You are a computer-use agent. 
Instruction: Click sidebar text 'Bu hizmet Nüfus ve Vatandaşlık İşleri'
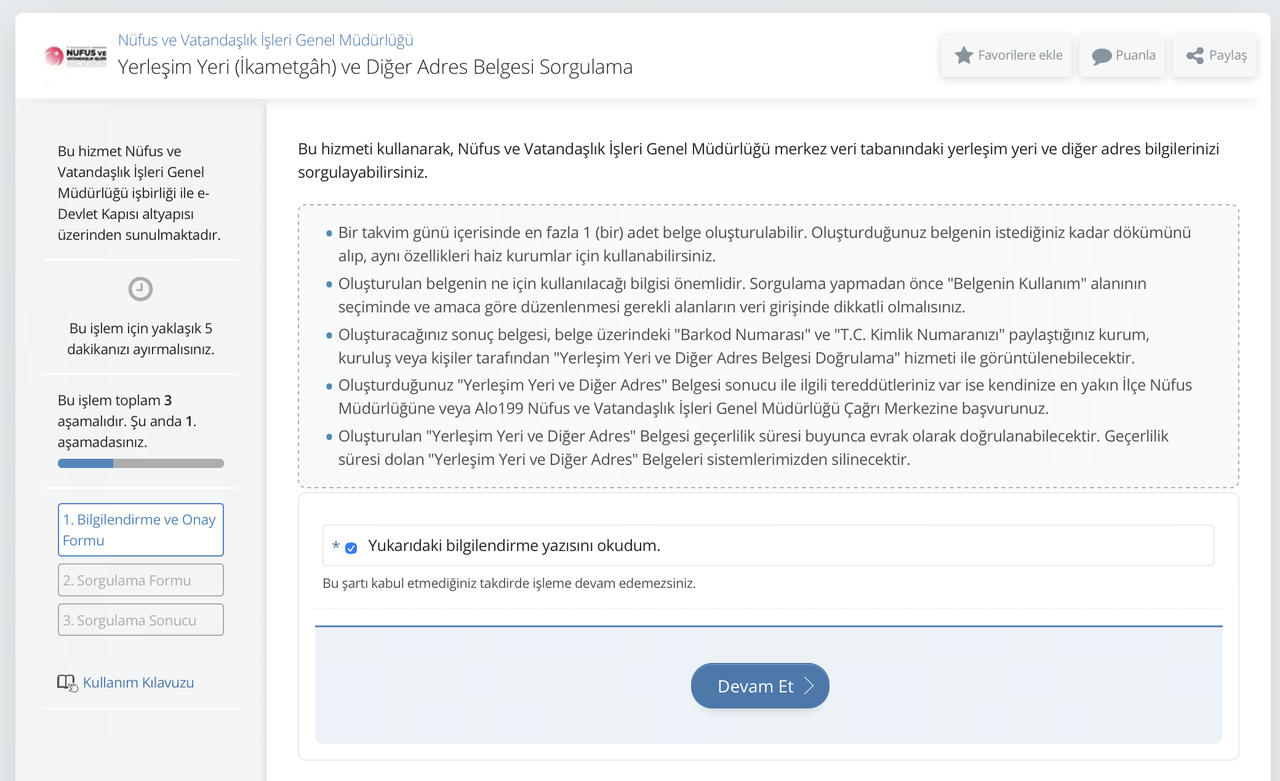(139, 193)
